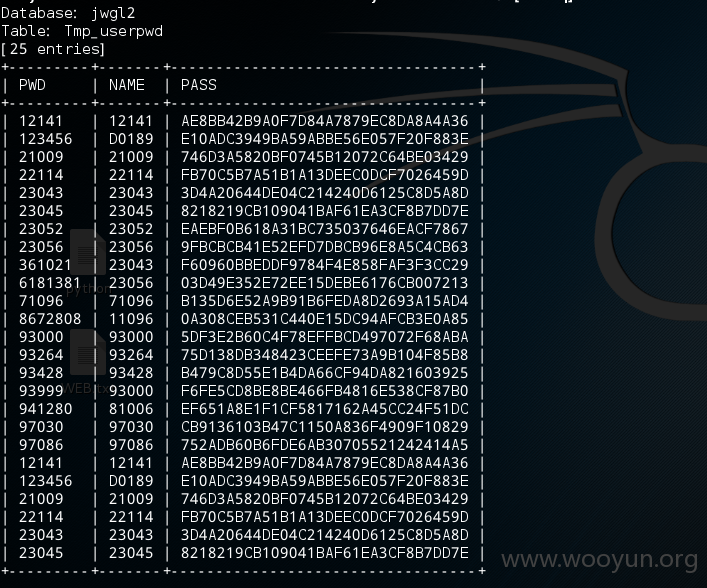
Task: Click PWD value 8672808
Action: pos(50,319)
